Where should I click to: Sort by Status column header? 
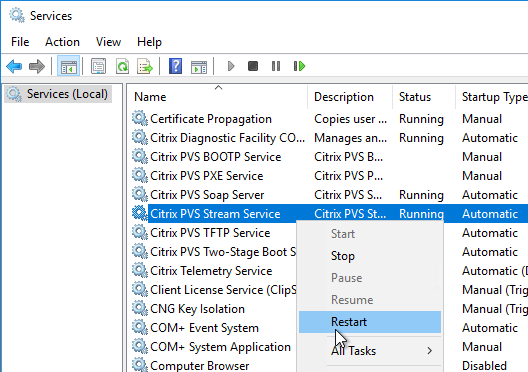pyautogui.click(x=424, y=97)
